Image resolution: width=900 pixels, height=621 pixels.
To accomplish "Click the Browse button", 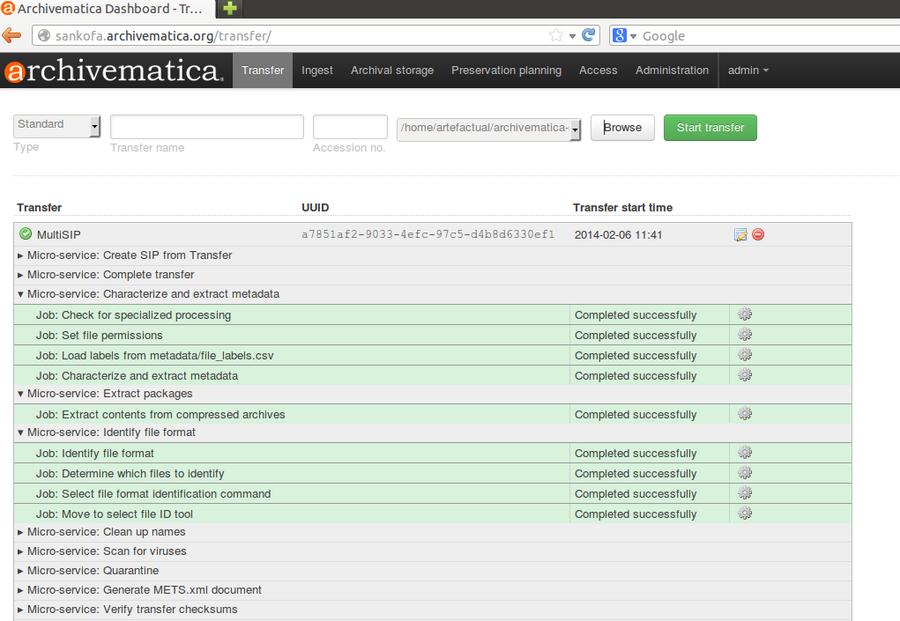I will pyautogui.click(x=622, y=127).
